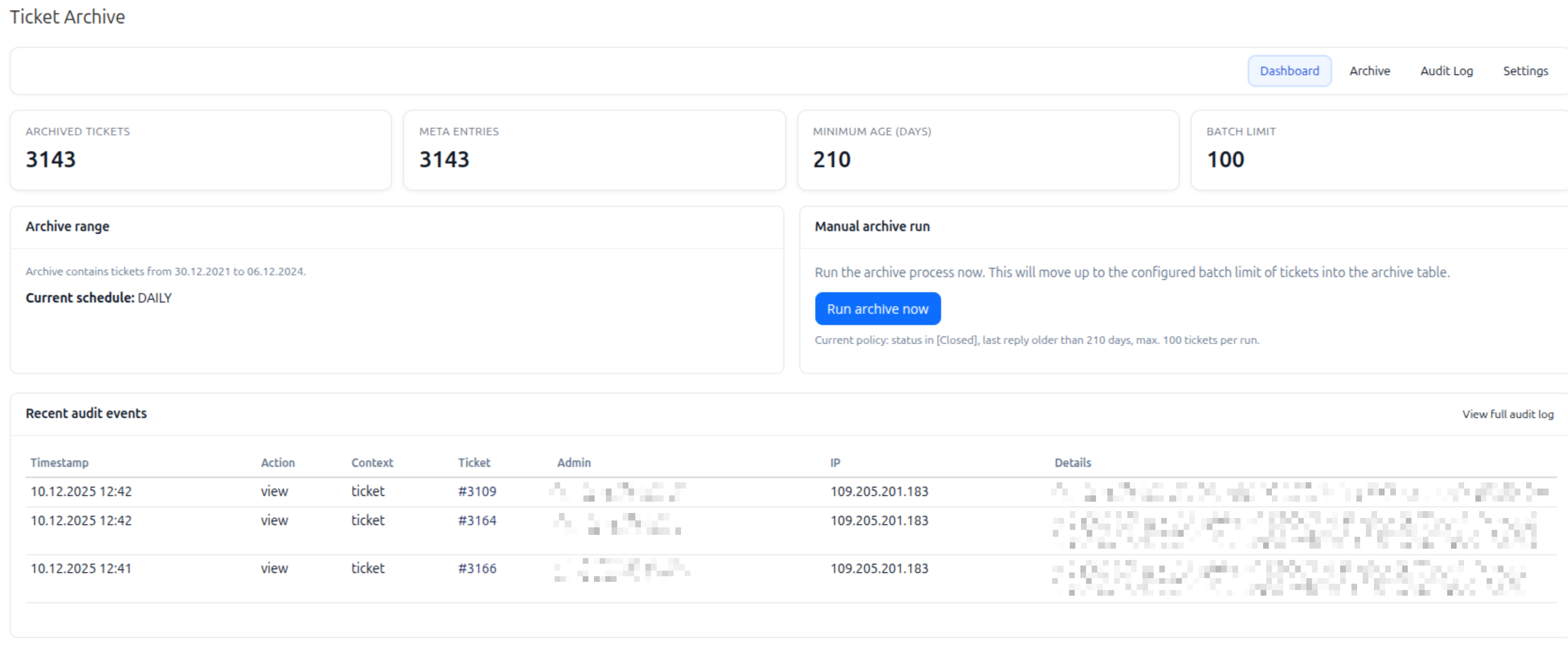Follow the View full audit log link
1568x647 pixels.
[1507, 414]
